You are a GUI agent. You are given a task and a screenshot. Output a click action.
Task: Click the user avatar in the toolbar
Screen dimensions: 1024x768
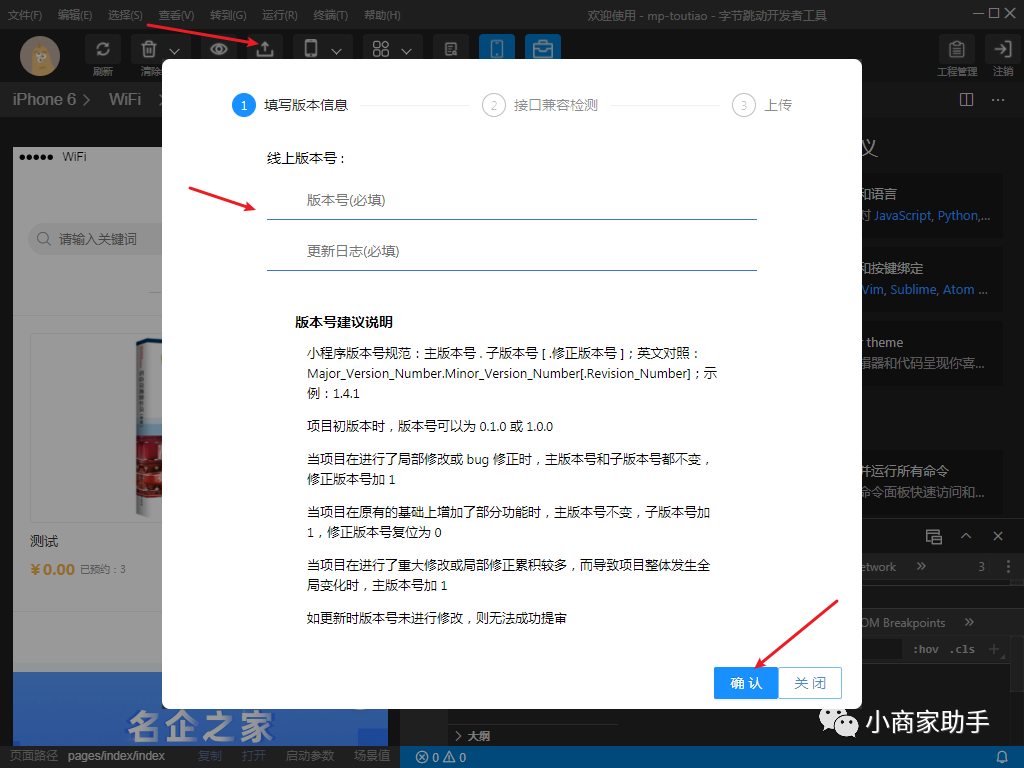click(40, 56)
